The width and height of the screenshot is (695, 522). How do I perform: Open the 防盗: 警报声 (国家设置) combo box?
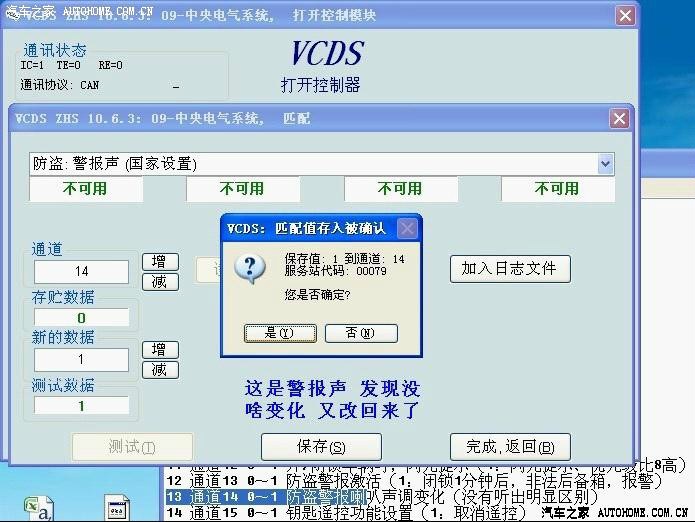tap(320, 164)
